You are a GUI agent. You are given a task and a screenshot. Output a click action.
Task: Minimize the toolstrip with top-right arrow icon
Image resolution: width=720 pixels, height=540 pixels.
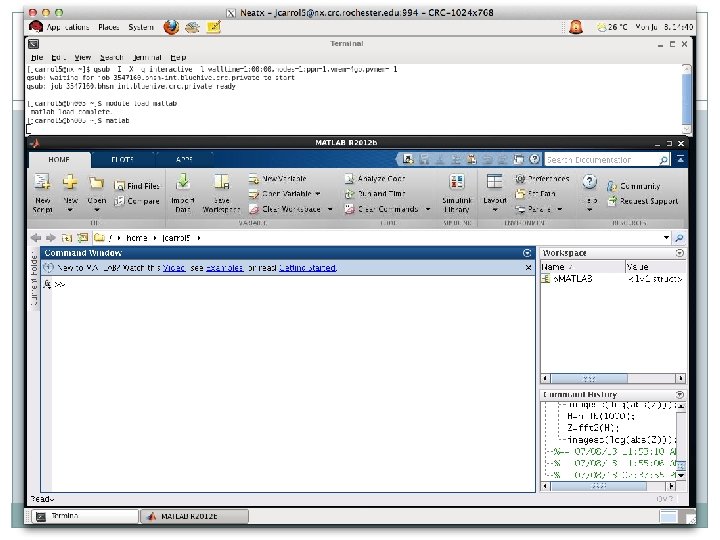pyautogui.click(x=681, y=159)
